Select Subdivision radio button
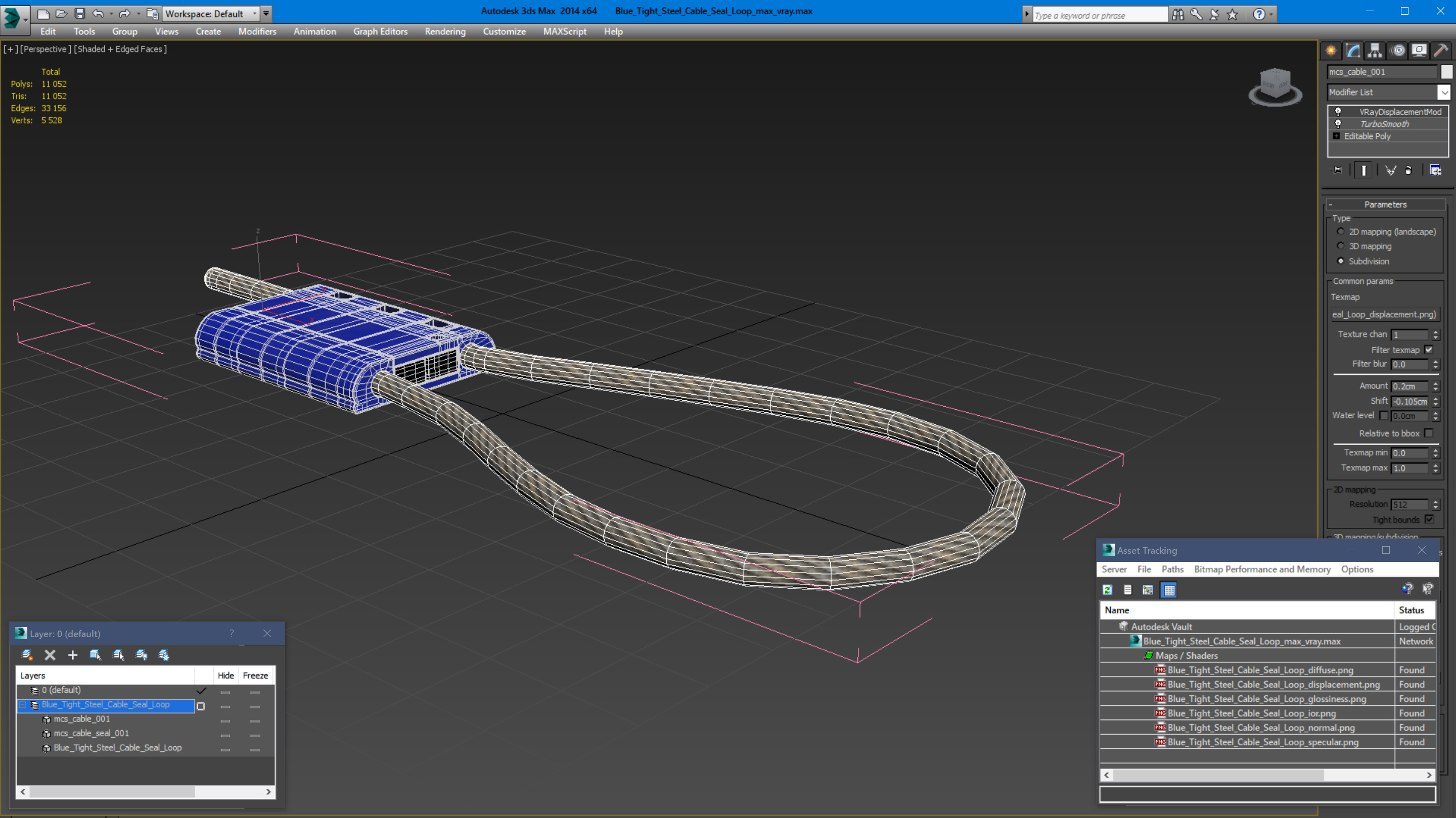 1341,261
